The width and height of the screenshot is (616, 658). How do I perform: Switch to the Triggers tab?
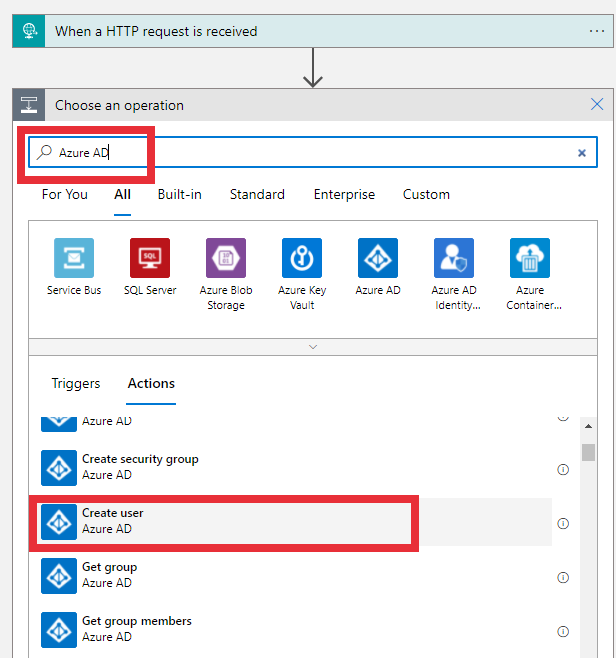coord(76,383)
